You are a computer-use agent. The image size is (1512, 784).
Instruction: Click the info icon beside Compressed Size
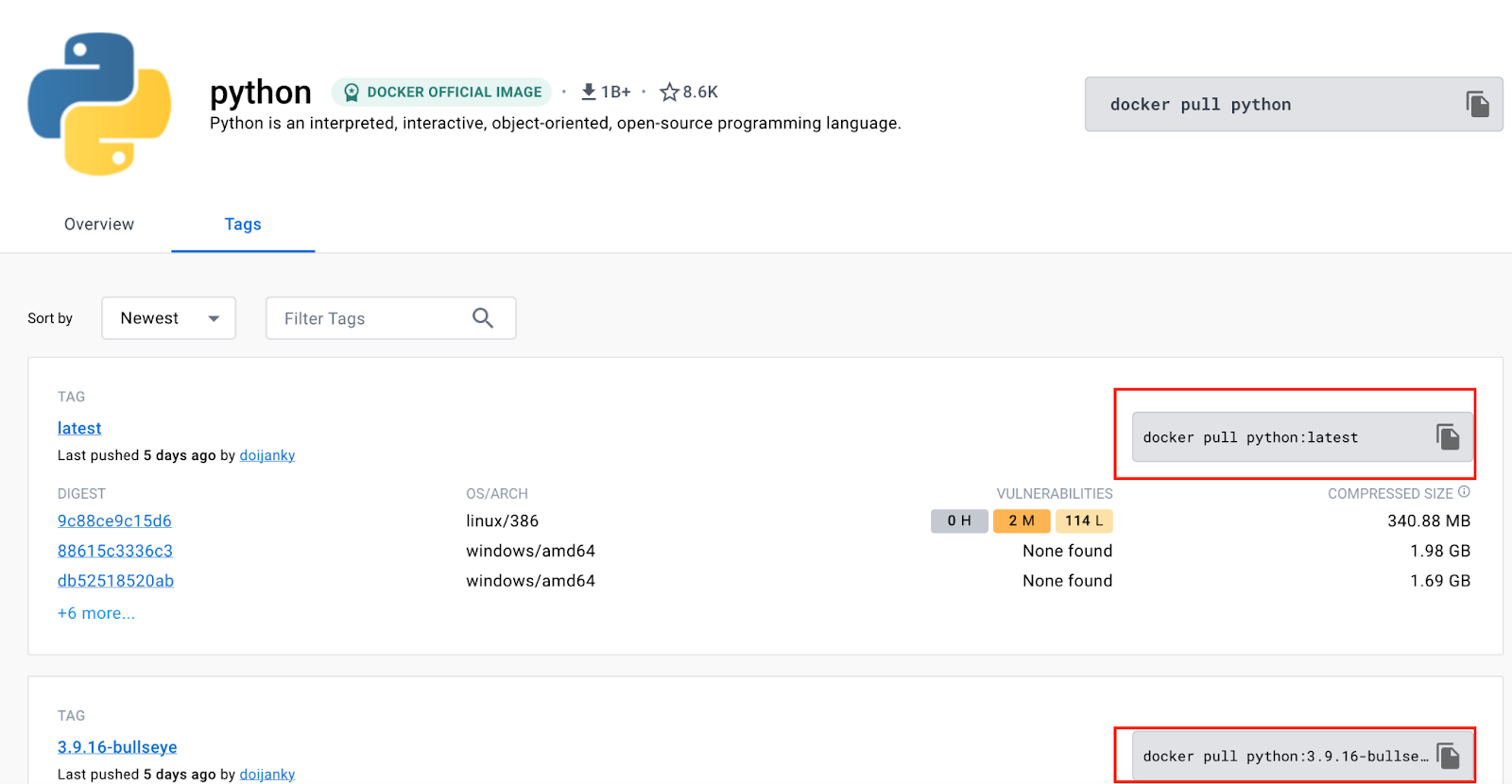click(1464, 492)
